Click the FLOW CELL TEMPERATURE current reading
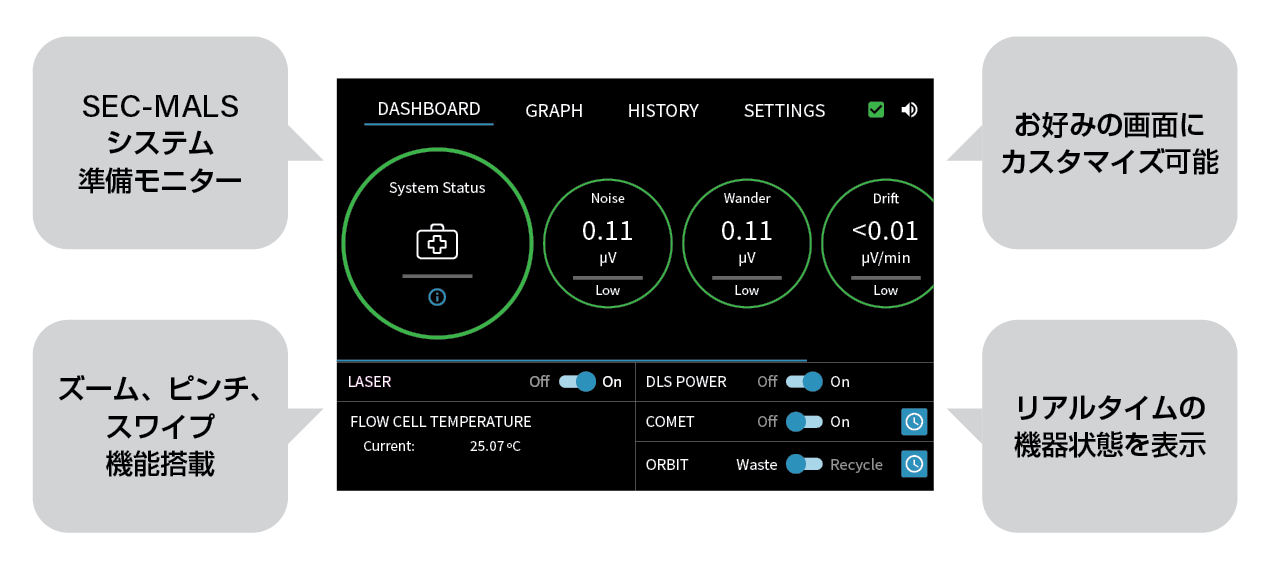This screenshot has width=1286, height=572. 495,446
